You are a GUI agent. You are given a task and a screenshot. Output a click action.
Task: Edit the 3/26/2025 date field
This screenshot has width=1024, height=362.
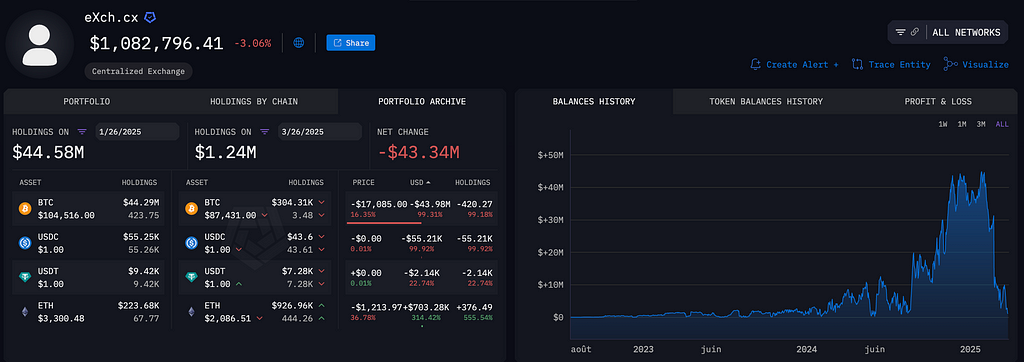(320, 131)
